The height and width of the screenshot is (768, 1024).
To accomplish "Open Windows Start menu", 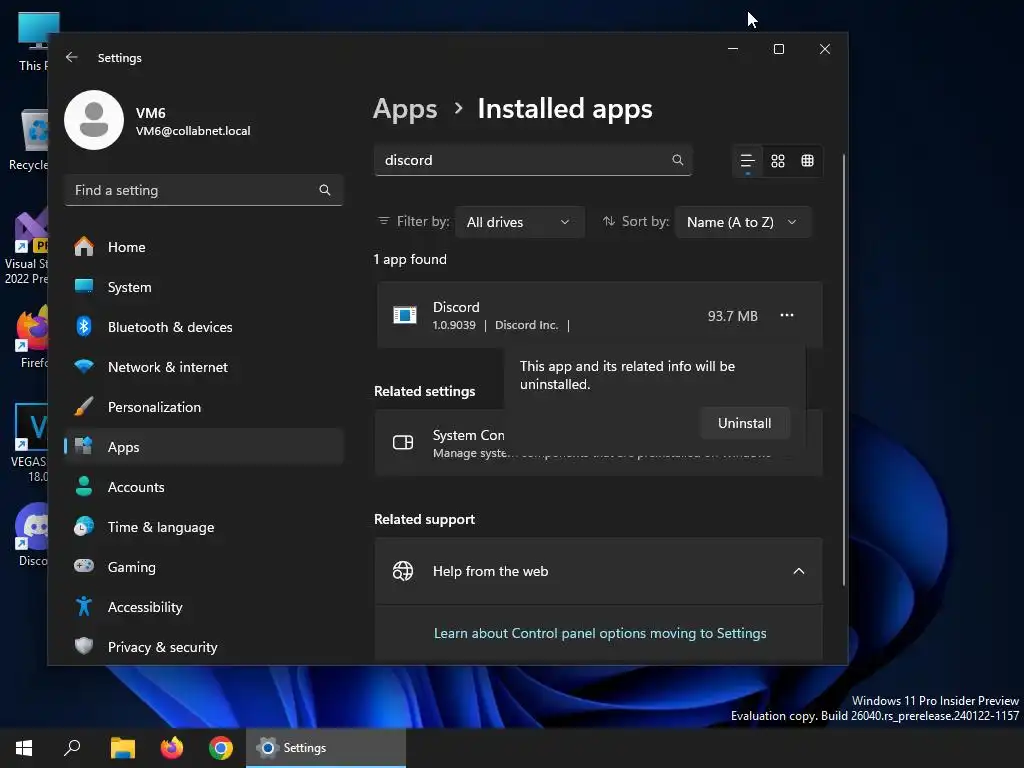I will [x=24, y=748].
